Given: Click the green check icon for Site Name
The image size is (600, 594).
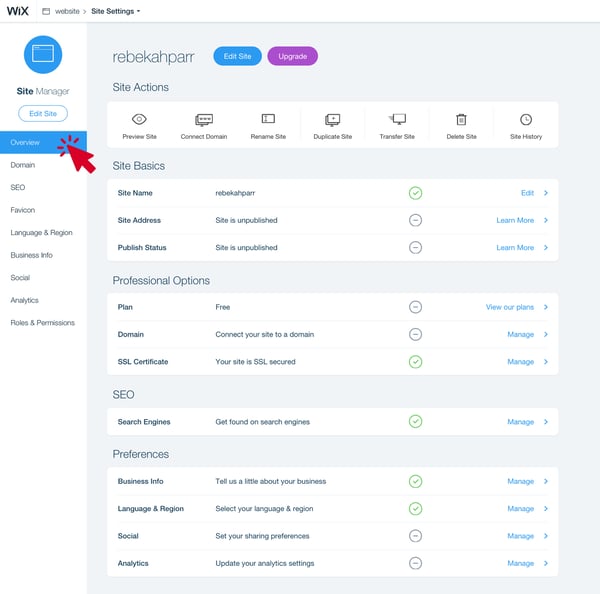Looking at the screenshot, I should 415,193.
